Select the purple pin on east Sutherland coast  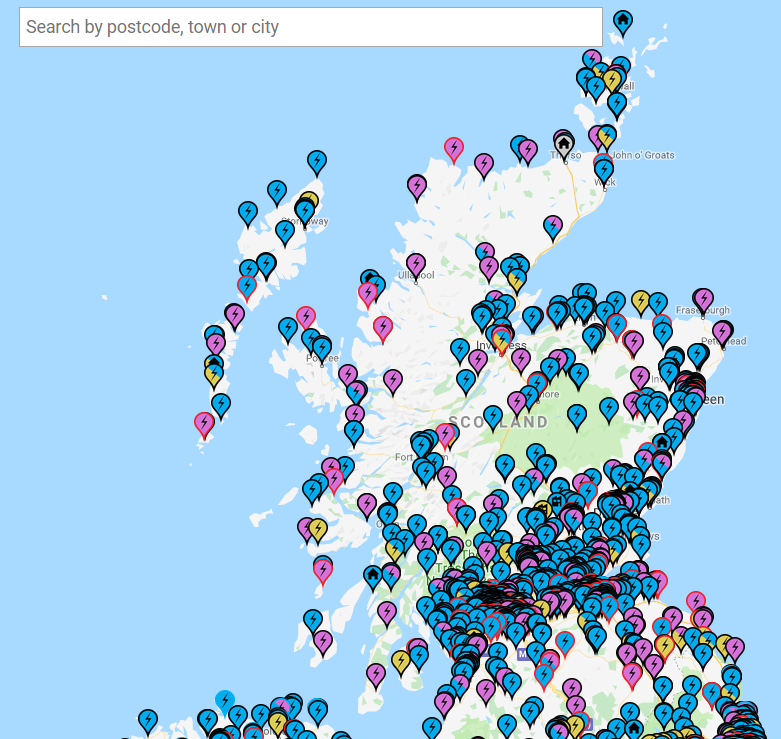pos(553,228)
